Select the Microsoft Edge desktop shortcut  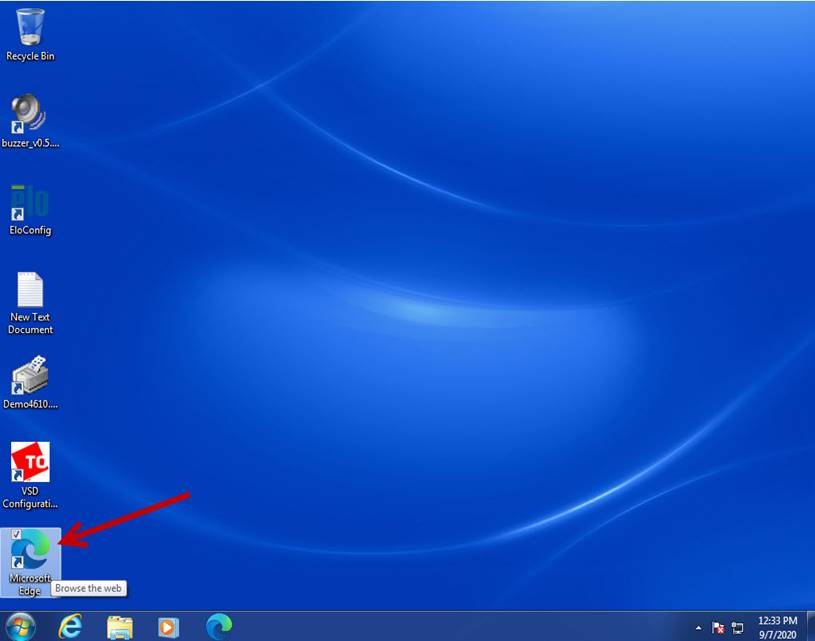[x=32, y=552]
